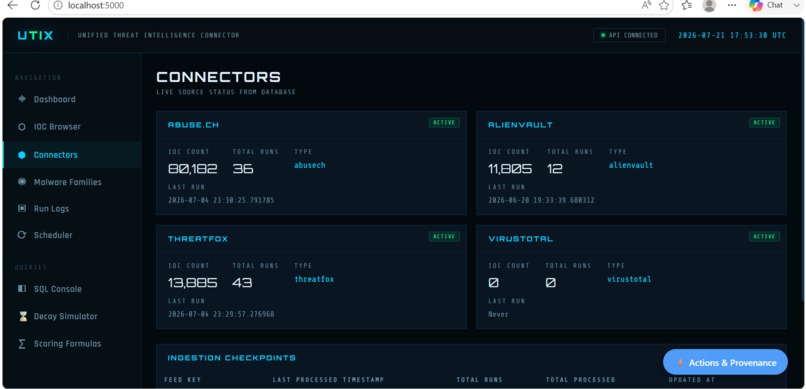Viewport: 806px width, 389px height.
Task: Click THREATFOX last run 2026-07-04 23:29:57
Action: [221, 314]
